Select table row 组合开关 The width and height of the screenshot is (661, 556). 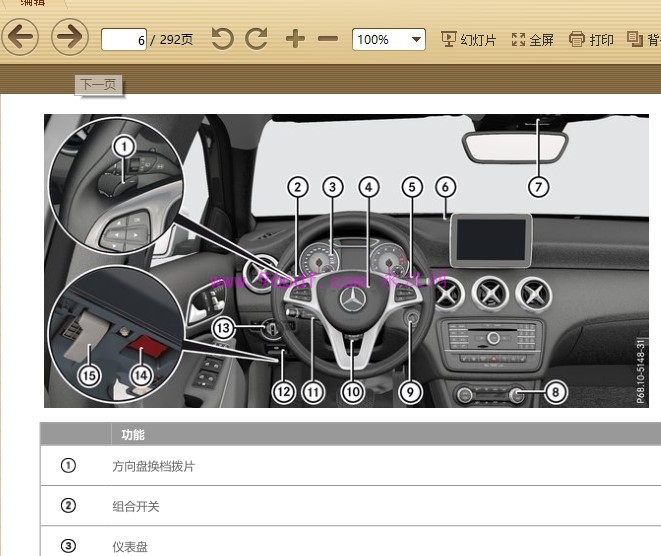pyautogui.click(x=350, y=506)
